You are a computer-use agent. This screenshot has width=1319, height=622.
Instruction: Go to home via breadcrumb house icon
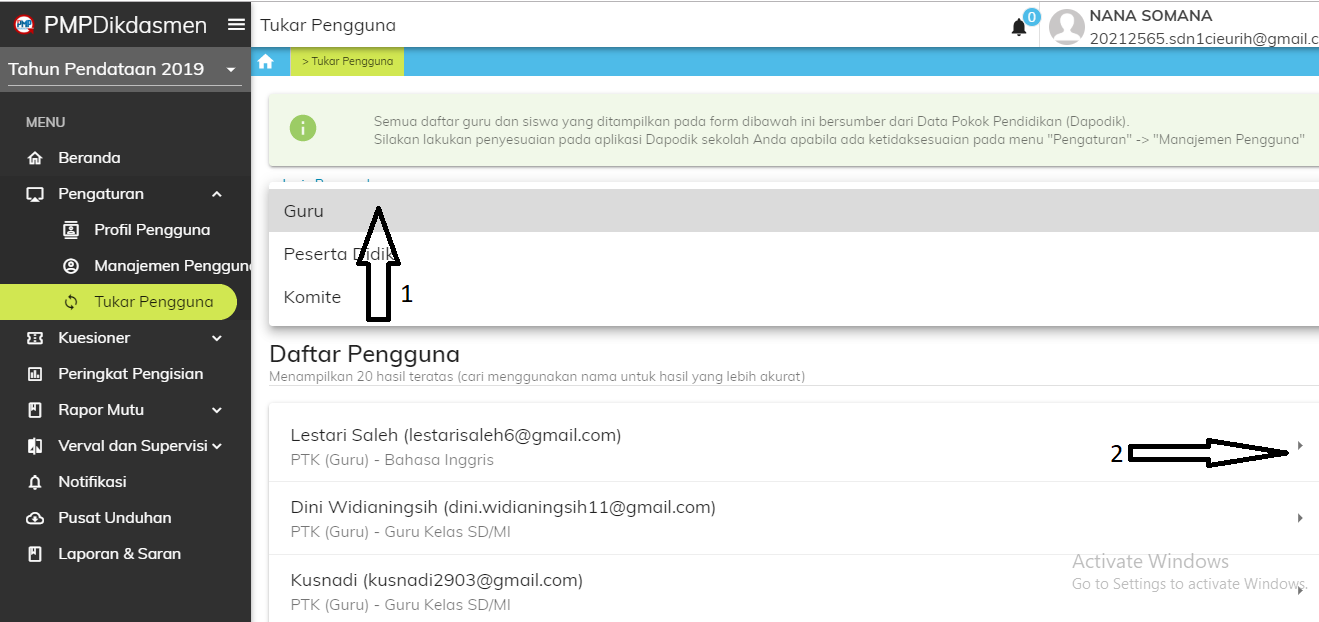pos(265,61)
